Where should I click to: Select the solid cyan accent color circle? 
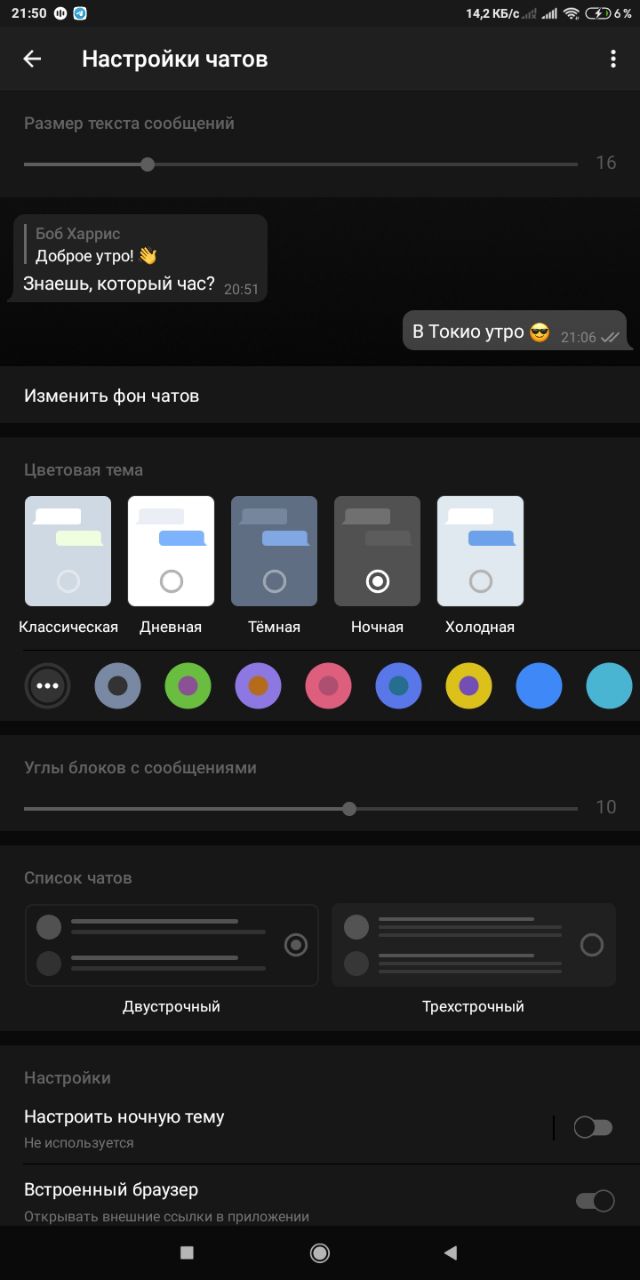tap(609, 686)
